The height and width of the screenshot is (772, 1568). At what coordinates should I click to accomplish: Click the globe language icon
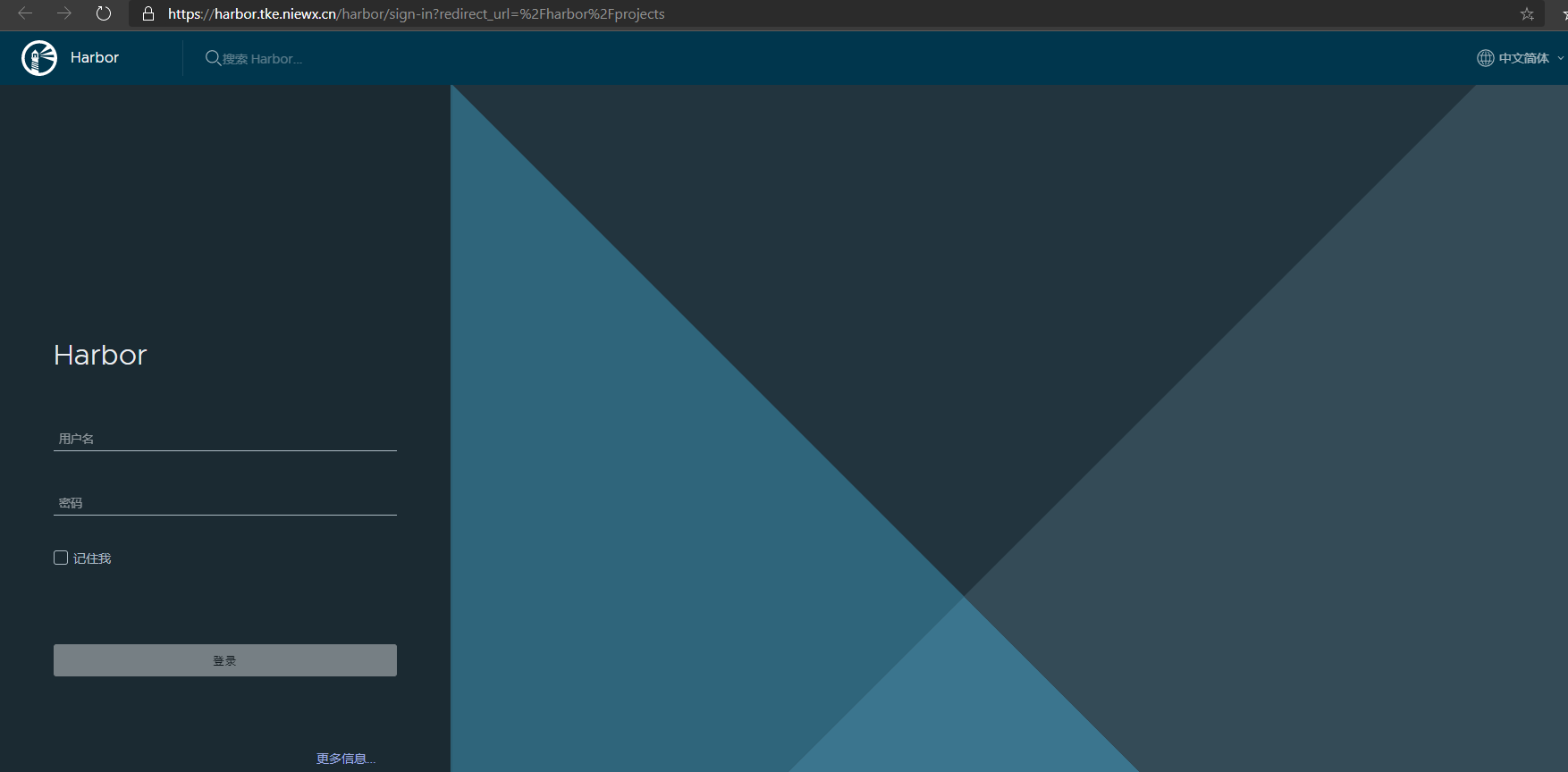(1485, 58)
